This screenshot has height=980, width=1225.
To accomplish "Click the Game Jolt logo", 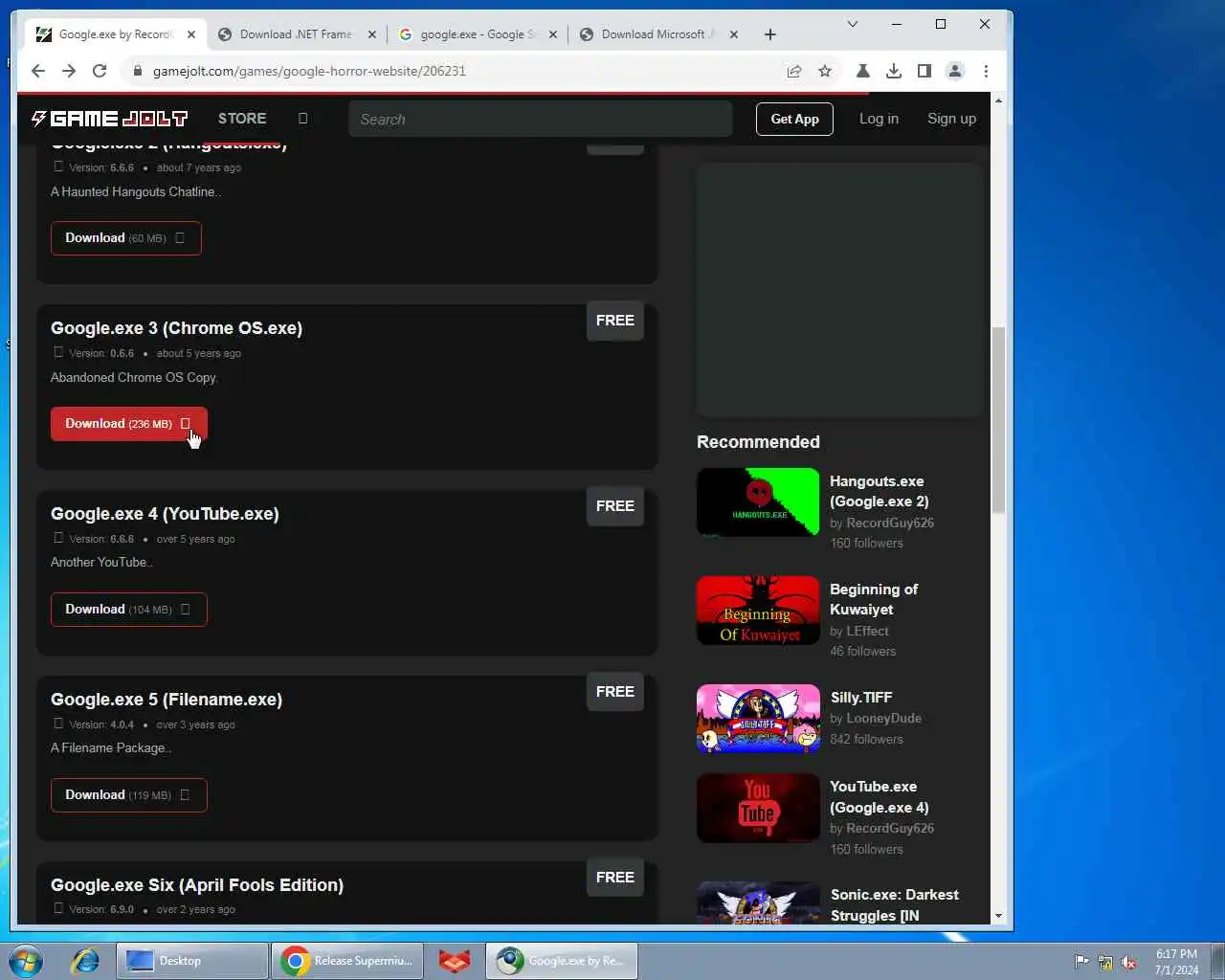I will 109,119.
